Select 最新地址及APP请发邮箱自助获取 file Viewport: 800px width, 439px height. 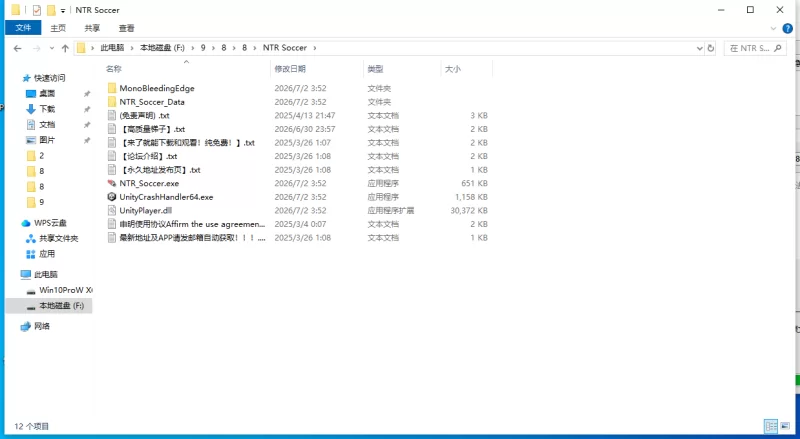[192, 237]
